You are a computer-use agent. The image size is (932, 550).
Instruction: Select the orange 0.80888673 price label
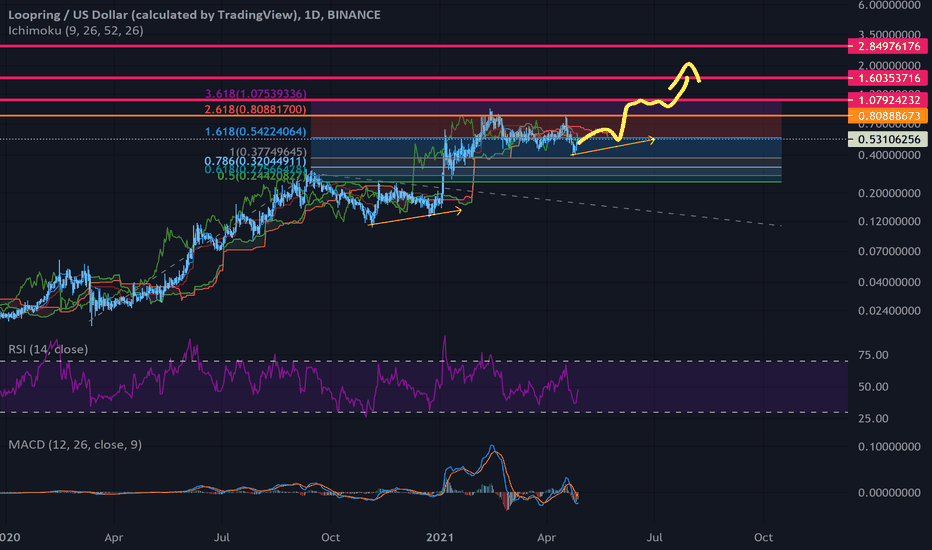click(888, 116)
